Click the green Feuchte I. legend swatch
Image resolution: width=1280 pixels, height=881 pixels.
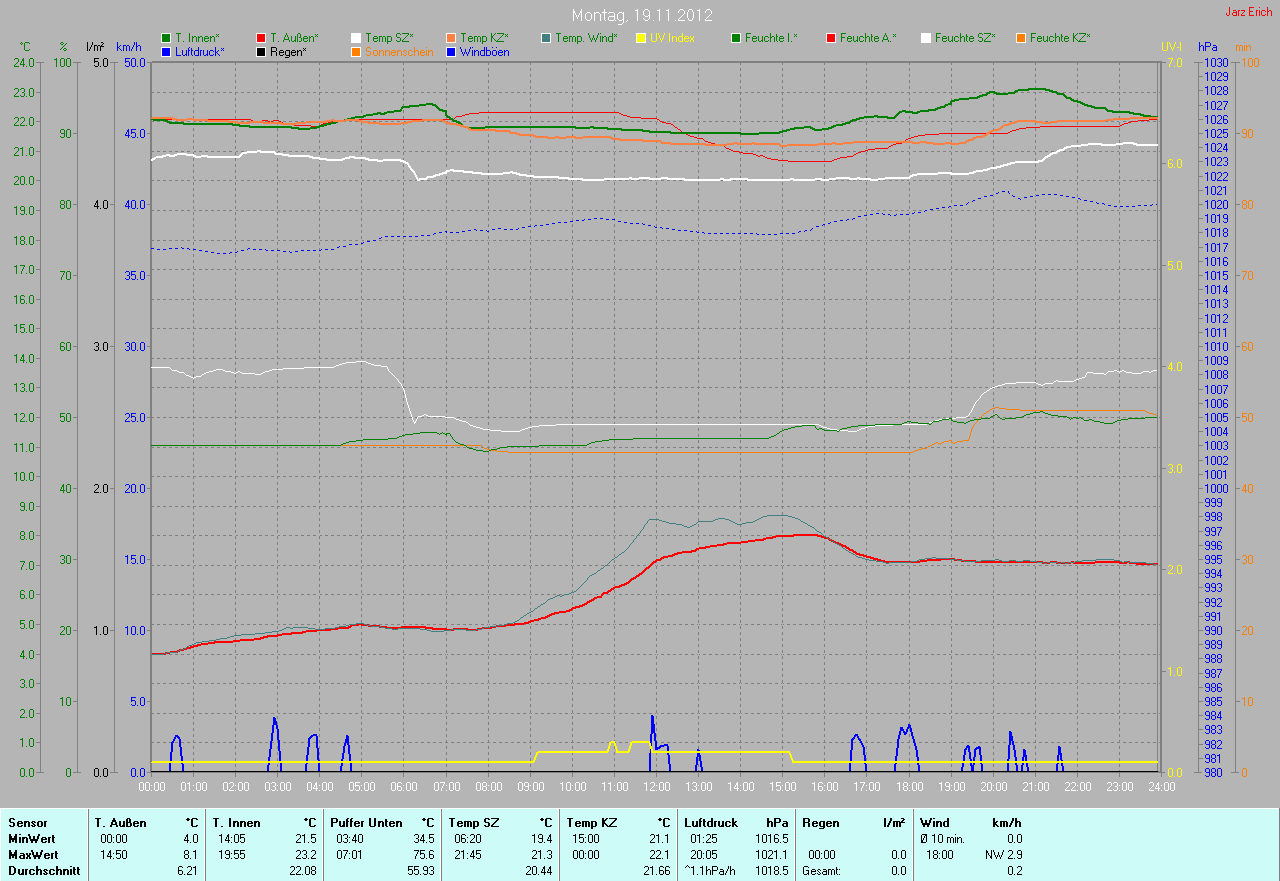coord(736,38)
